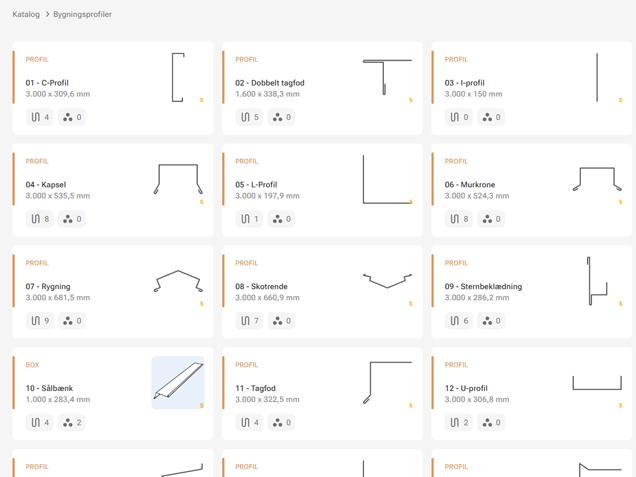This screenshot has height=477, width=636.
Task: Click the Skotrende valley profile drawing
Action: click(x=387, y=281)
